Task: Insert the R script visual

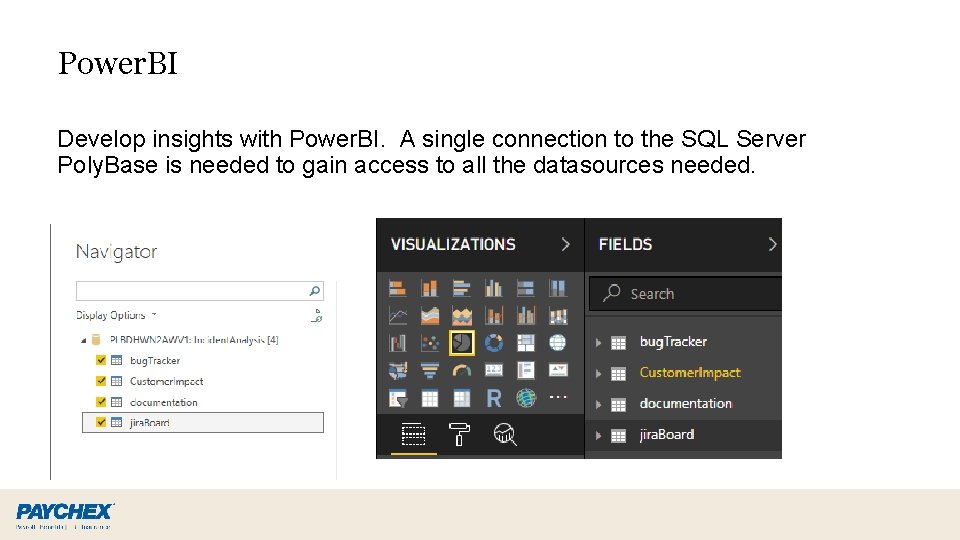Action: click(494, 398)
